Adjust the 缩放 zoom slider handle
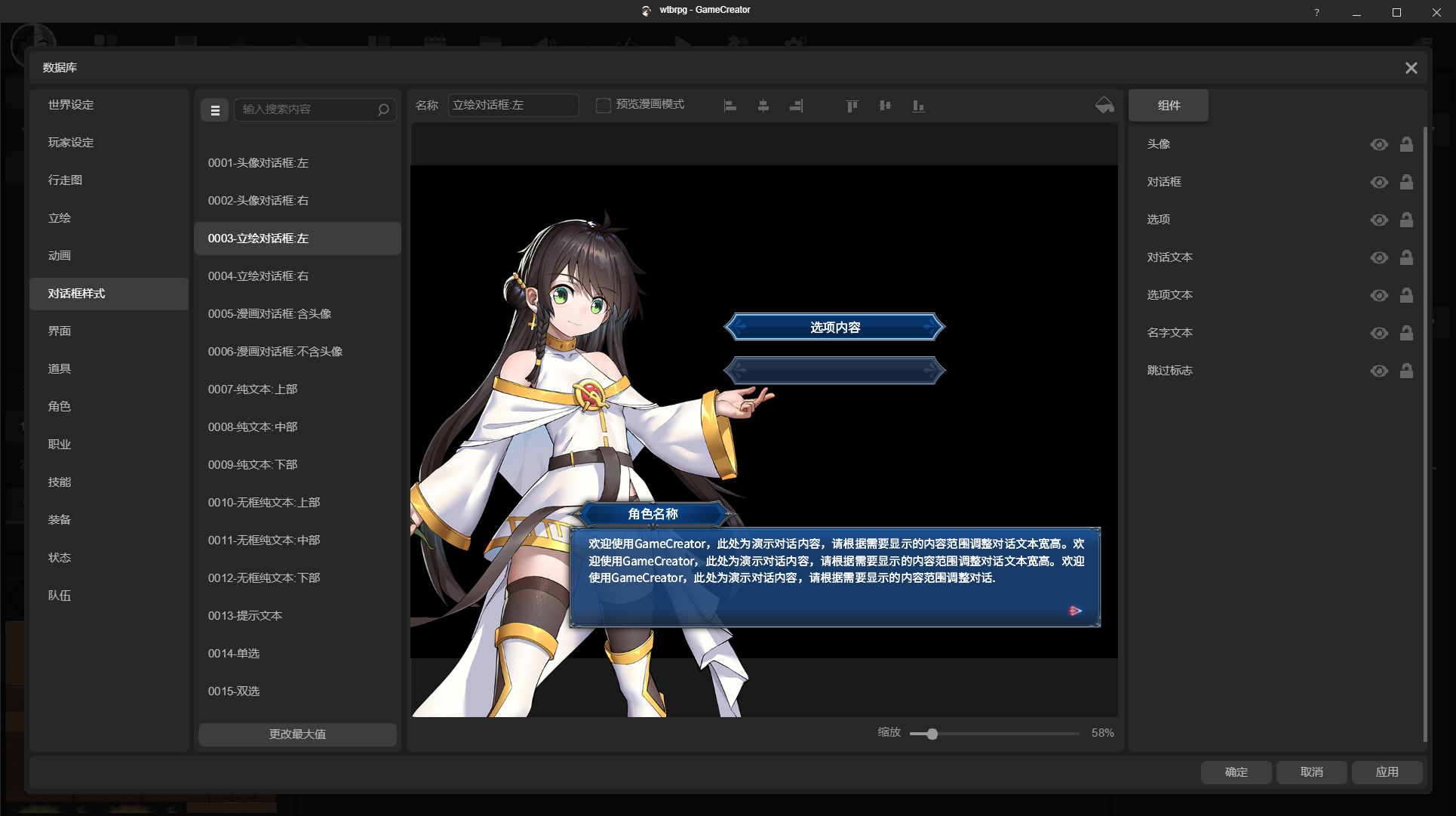 tap(932, 734)
